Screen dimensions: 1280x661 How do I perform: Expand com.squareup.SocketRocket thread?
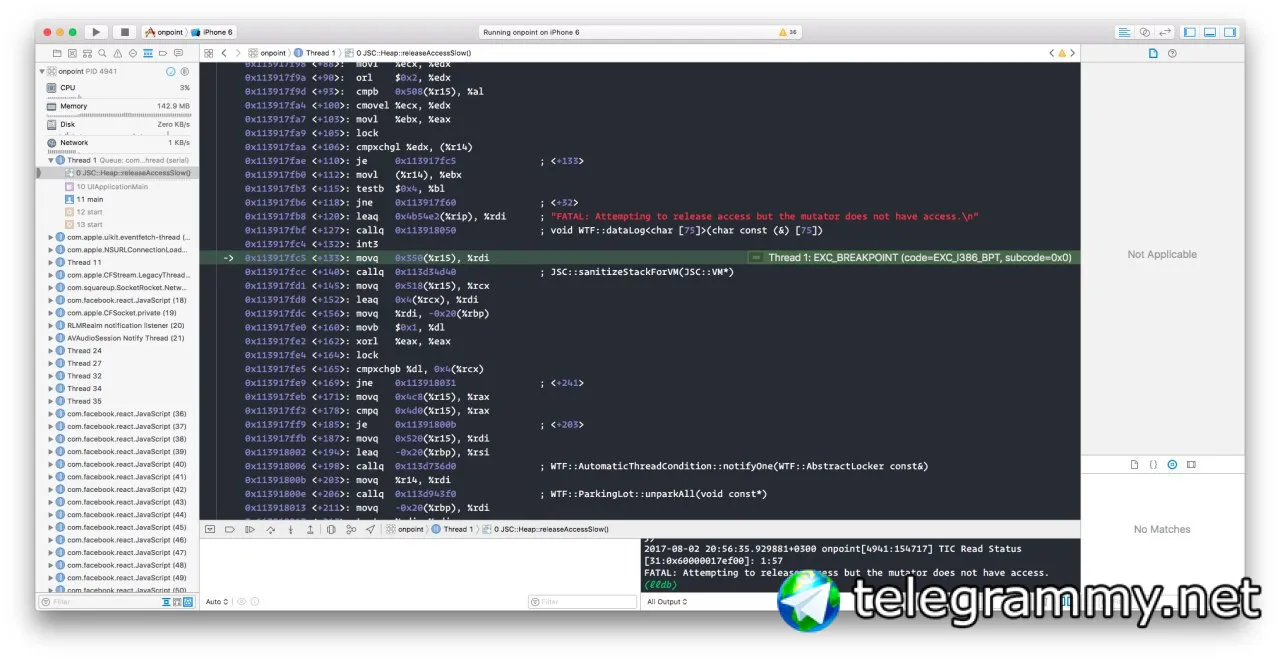point(51,287)
